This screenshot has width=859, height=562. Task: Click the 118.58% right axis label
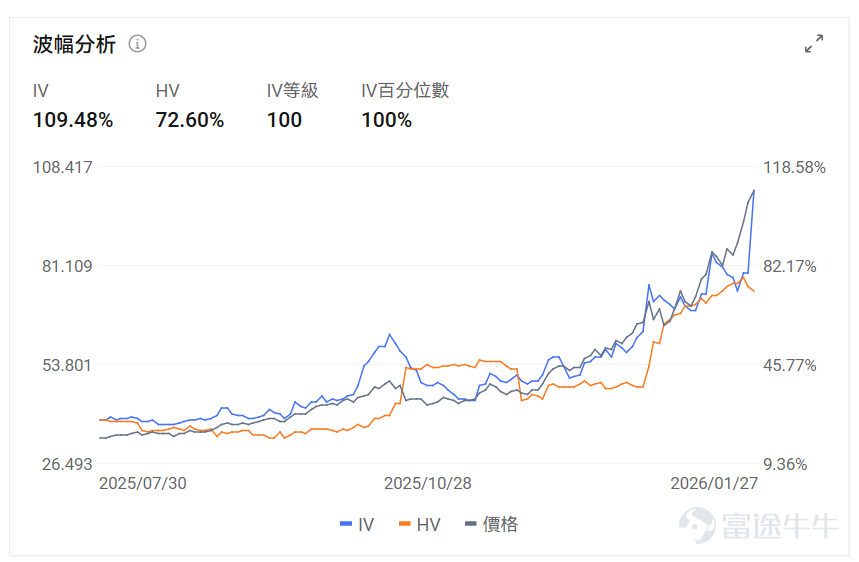(x=794, y=167)
